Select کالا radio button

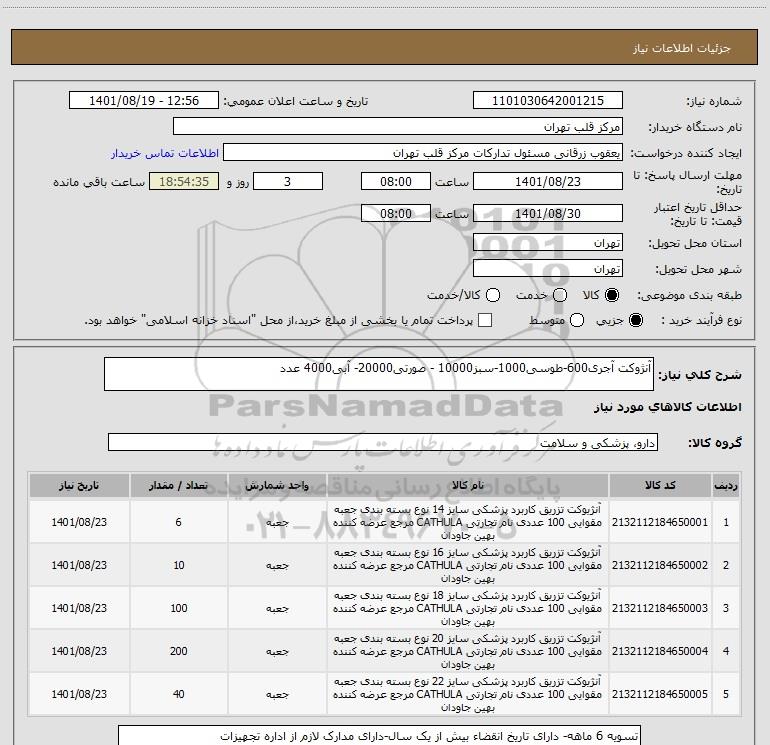[x=612, y=295]
